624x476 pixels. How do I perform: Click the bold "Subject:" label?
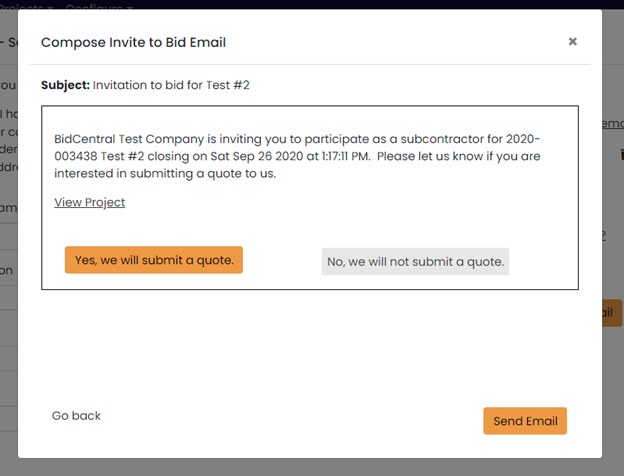click(x=65, y=85)
